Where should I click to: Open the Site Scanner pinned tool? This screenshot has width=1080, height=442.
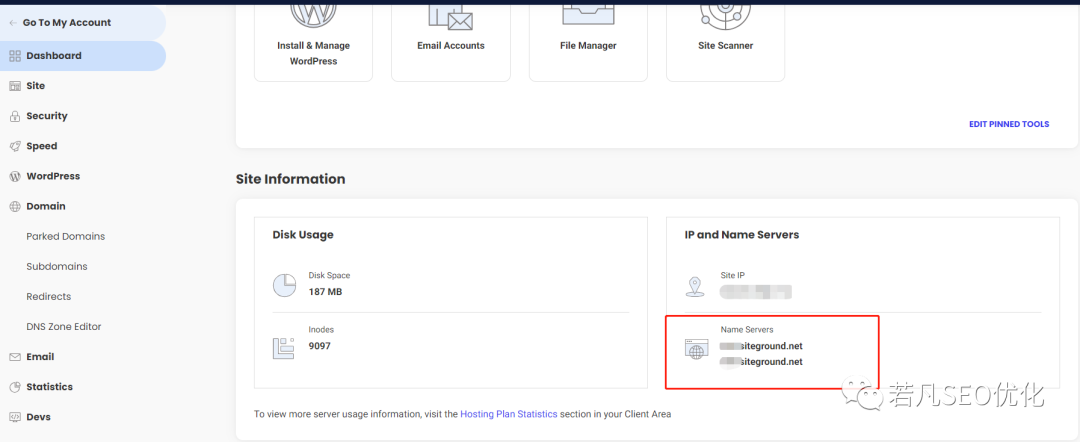725,41
